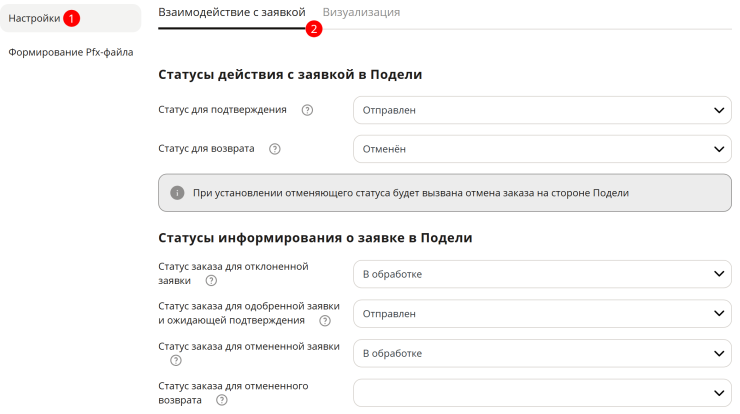
Task: Click label Статус заказа для одобренной заявки
Action: click(x=249, y=313)
